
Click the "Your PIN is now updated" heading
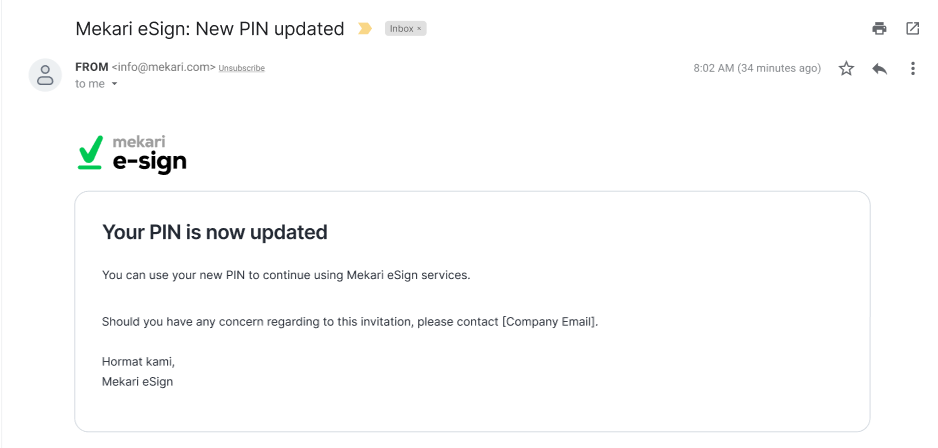tap(215, 233)
